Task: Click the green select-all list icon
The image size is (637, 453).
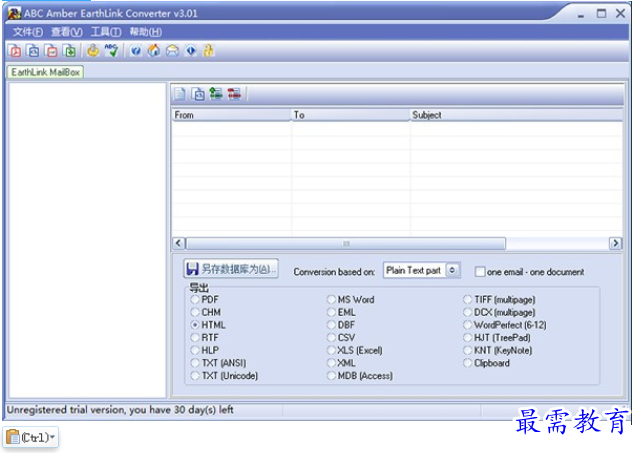Action: [216, 94]
